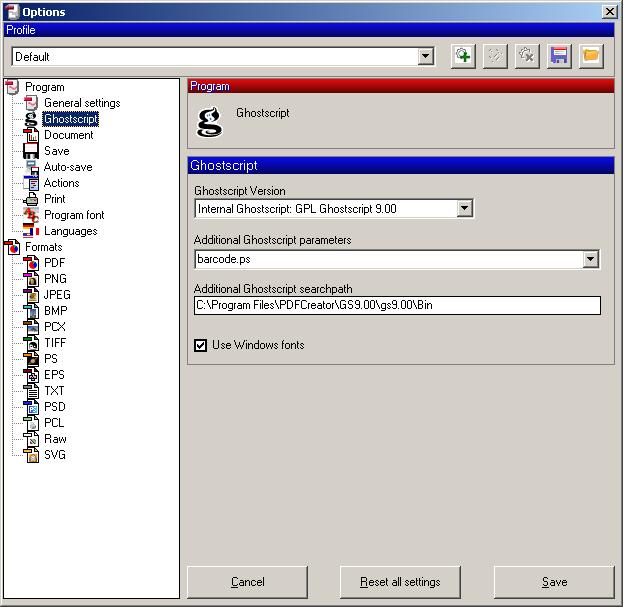Click the Languages flags icon
623x607 pixels.
(x=31, y=231)
